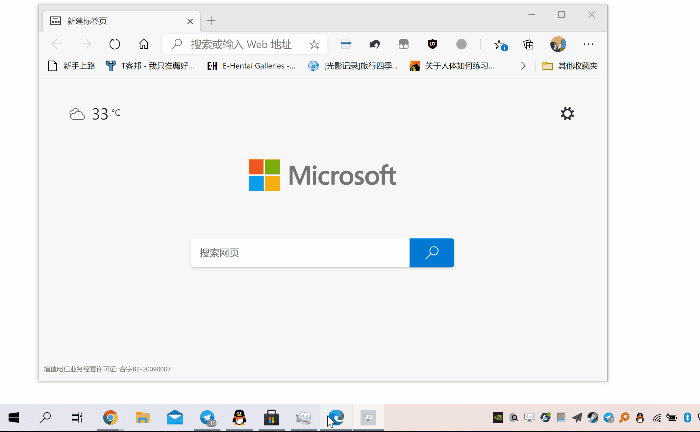Click the orange magnifier tray icon

click(624, 418)
